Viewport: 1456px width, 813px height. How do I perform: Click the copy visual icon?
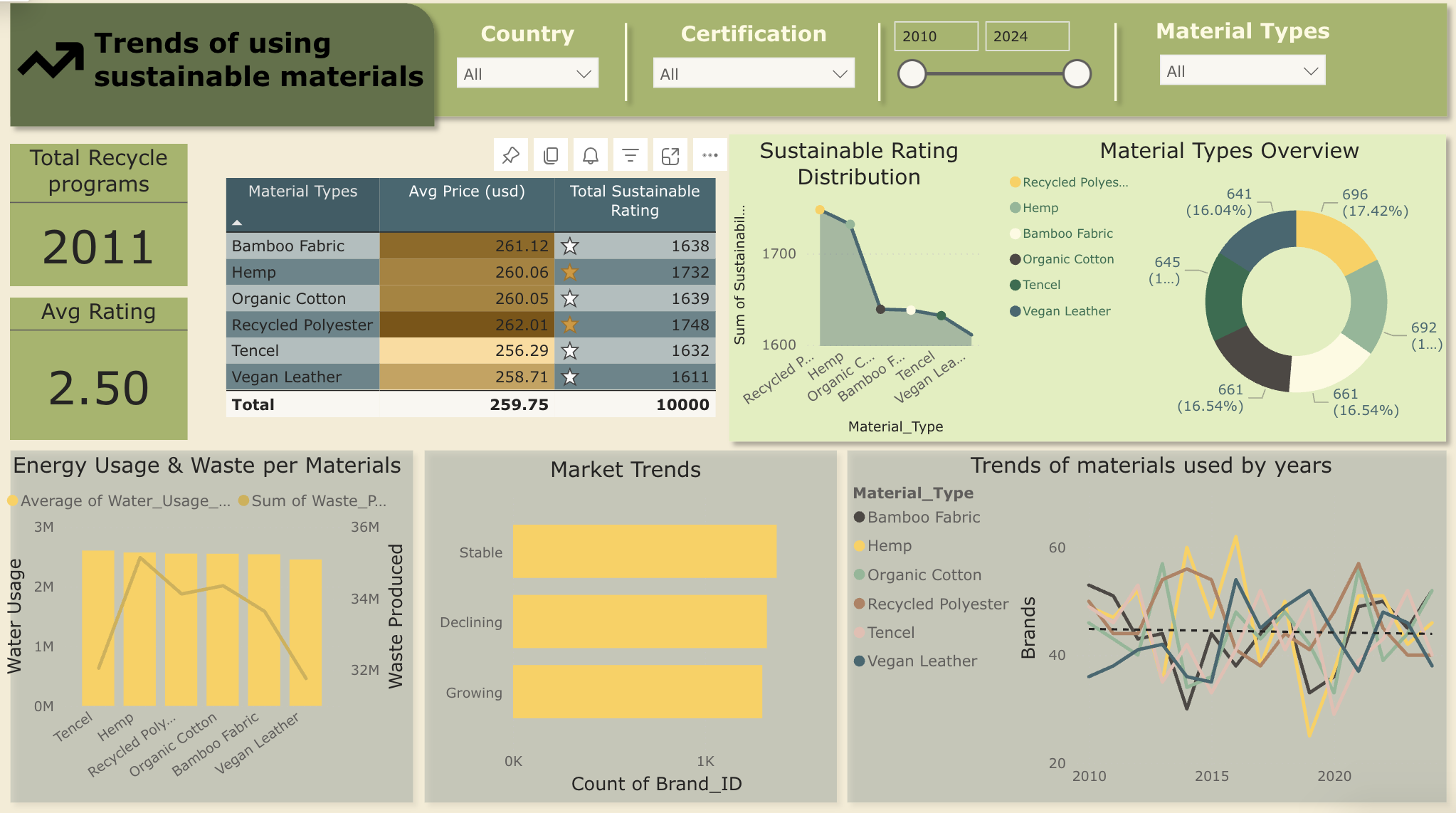[550, 155]
